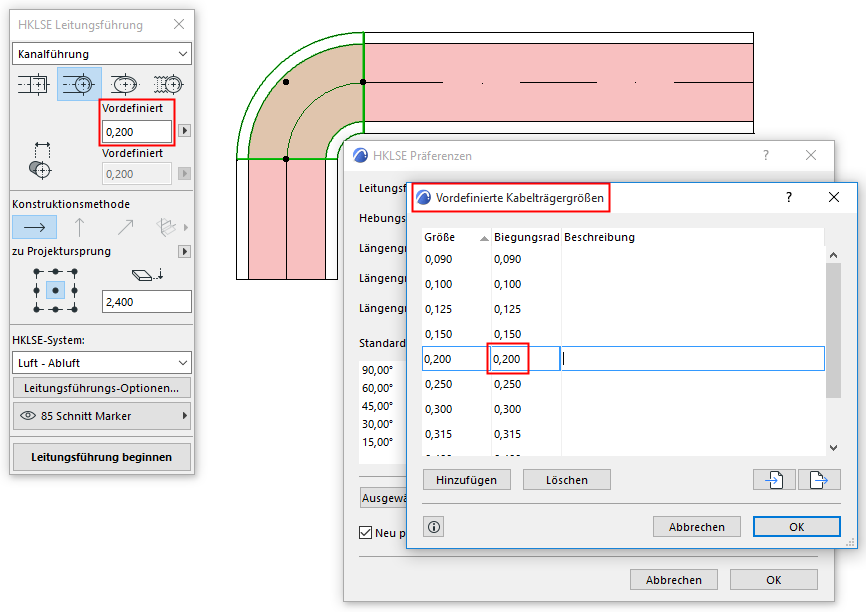Expand construction method flyout arrow
The width and height of the screenshot is (866, 612).
pyautogui.click(x=186, y=227)
